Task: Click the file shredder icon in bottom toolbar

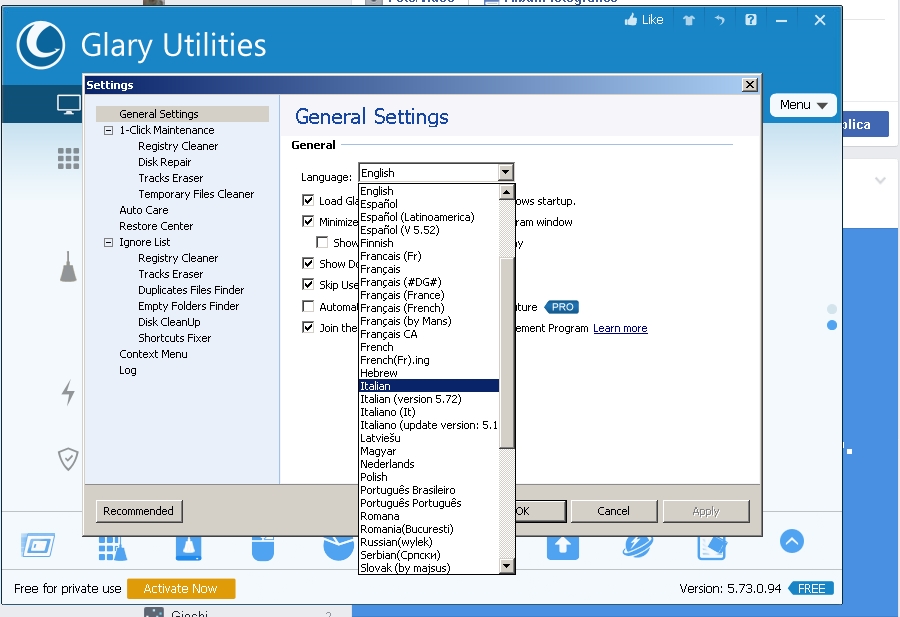Action: (712, 548)
